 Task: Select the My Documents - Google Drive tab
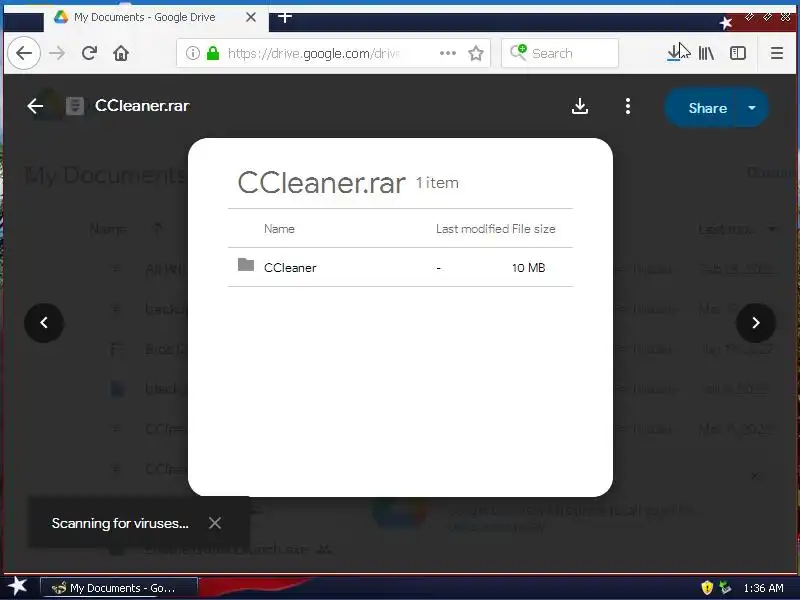(x=156, y=17)
